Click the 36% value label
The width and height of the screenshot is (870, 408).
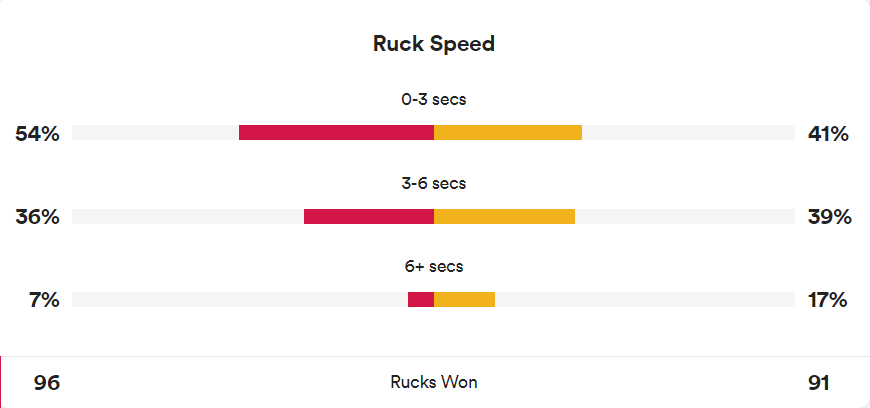coord(37,217)
